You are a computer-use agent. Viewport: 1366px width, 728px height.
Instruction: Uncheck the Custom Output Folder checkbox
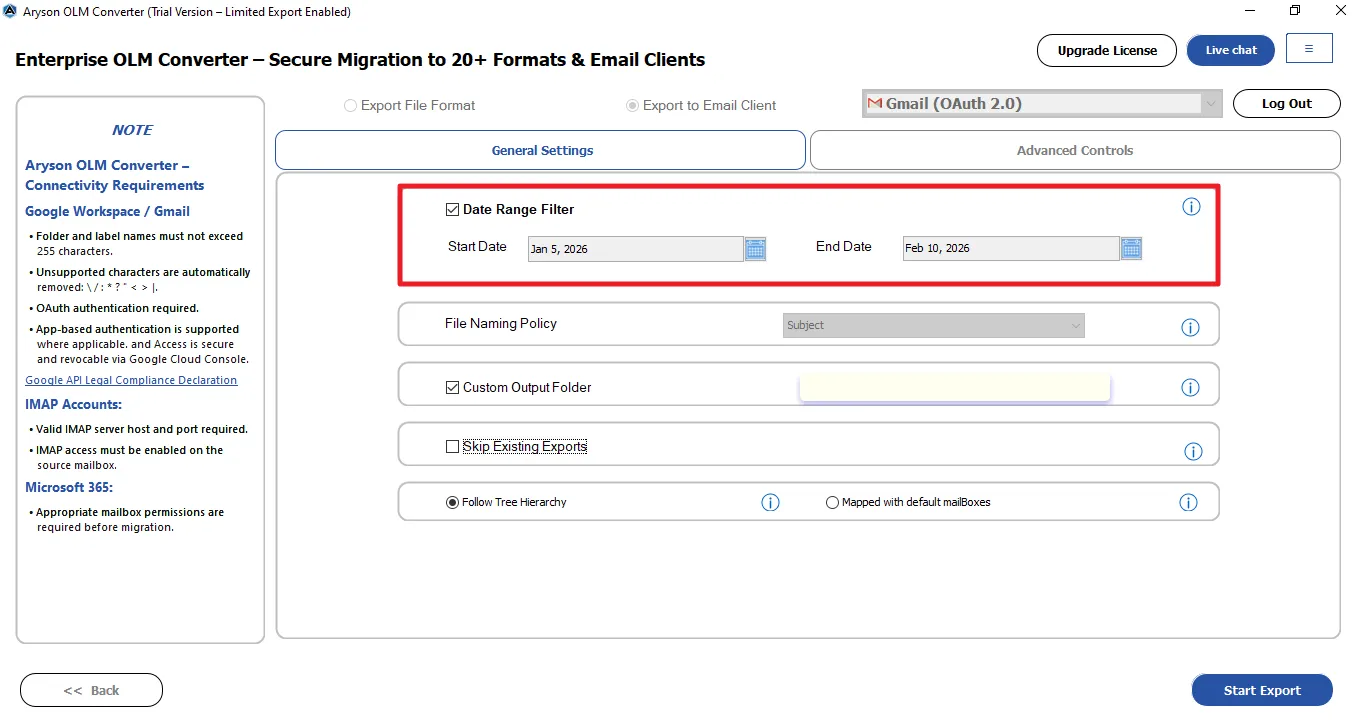tap(452, 387)
